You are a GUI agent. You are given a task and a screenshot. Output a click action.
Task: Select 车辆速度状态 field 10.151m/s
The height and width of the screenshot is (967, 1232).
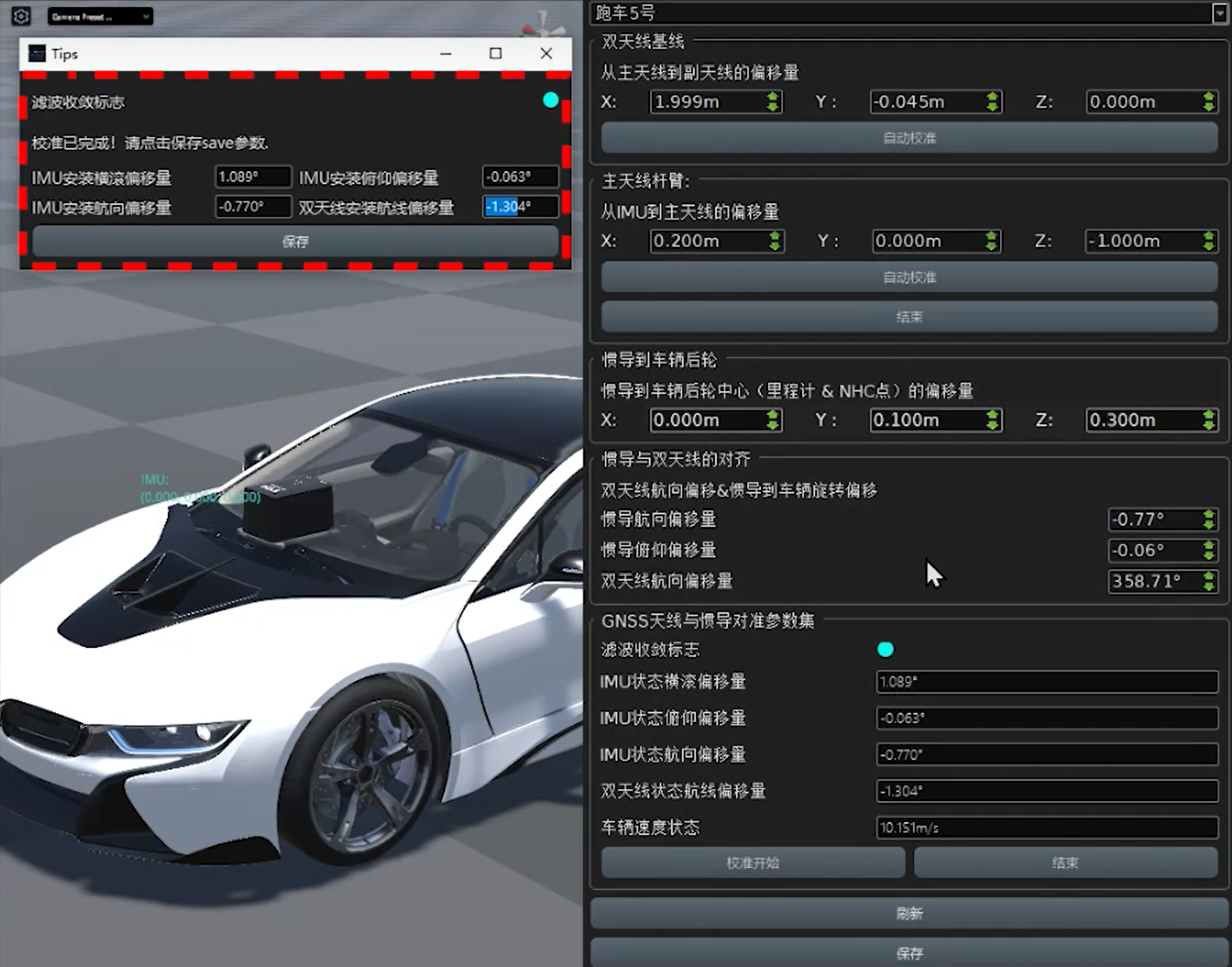(1047, 827)
